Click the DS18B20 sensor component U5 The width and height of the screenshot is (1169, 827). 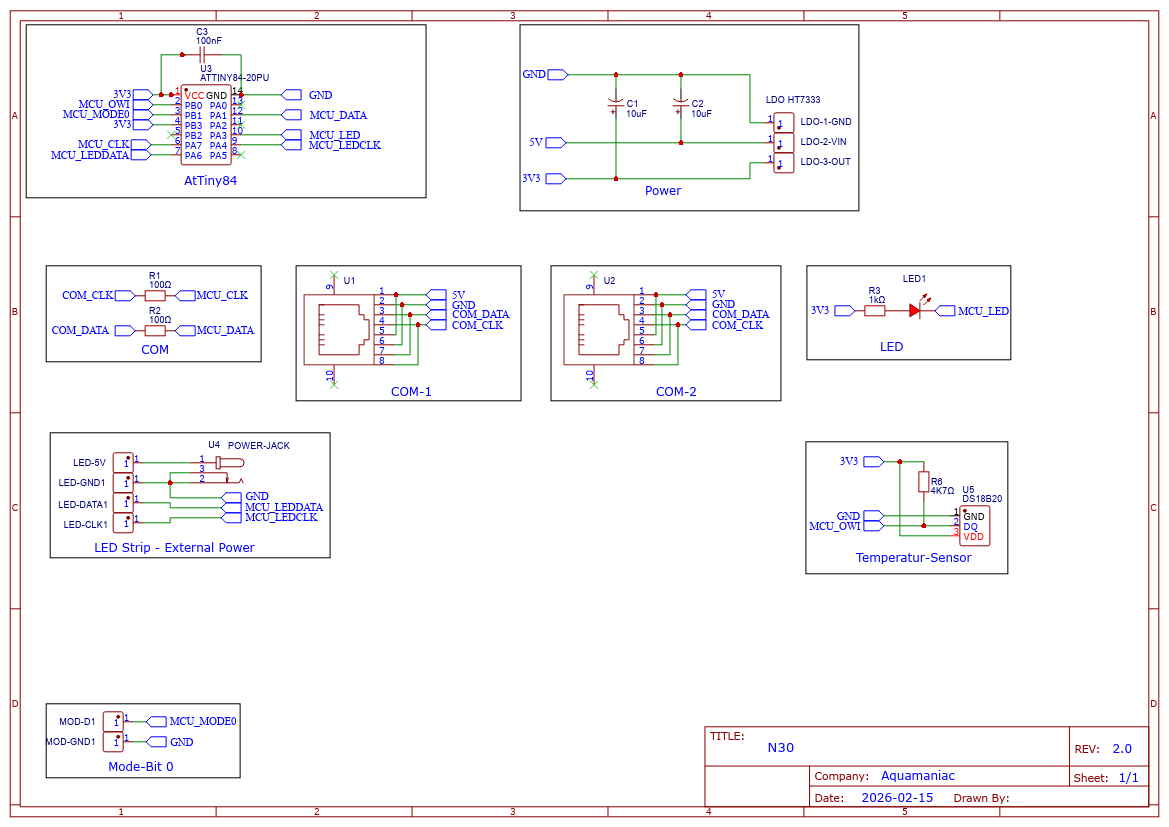tap(974, 526)
